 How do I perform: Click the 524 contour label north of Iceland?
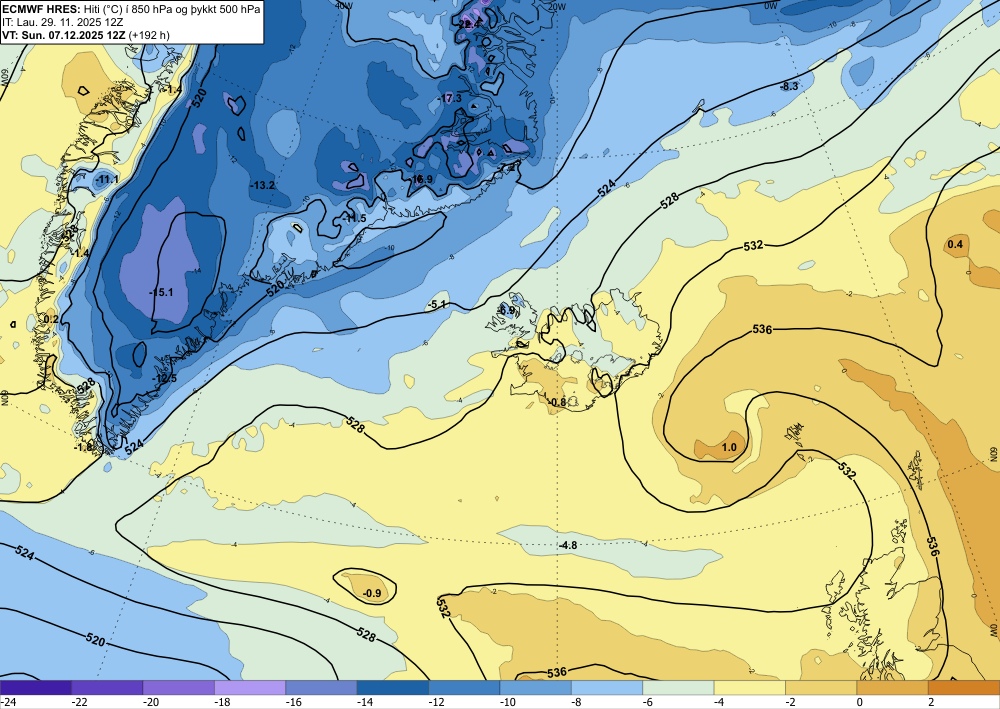click(607, 187)
